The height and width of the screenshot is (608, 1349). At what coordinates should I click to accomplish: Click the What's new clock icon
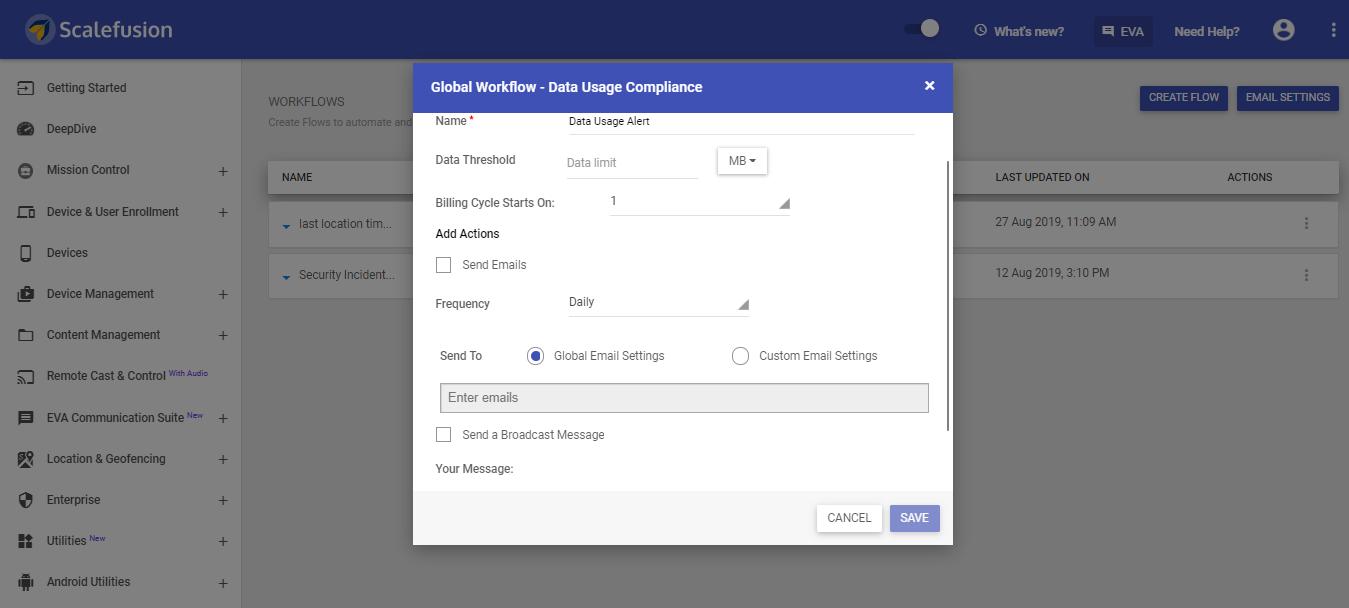(981, 31)
